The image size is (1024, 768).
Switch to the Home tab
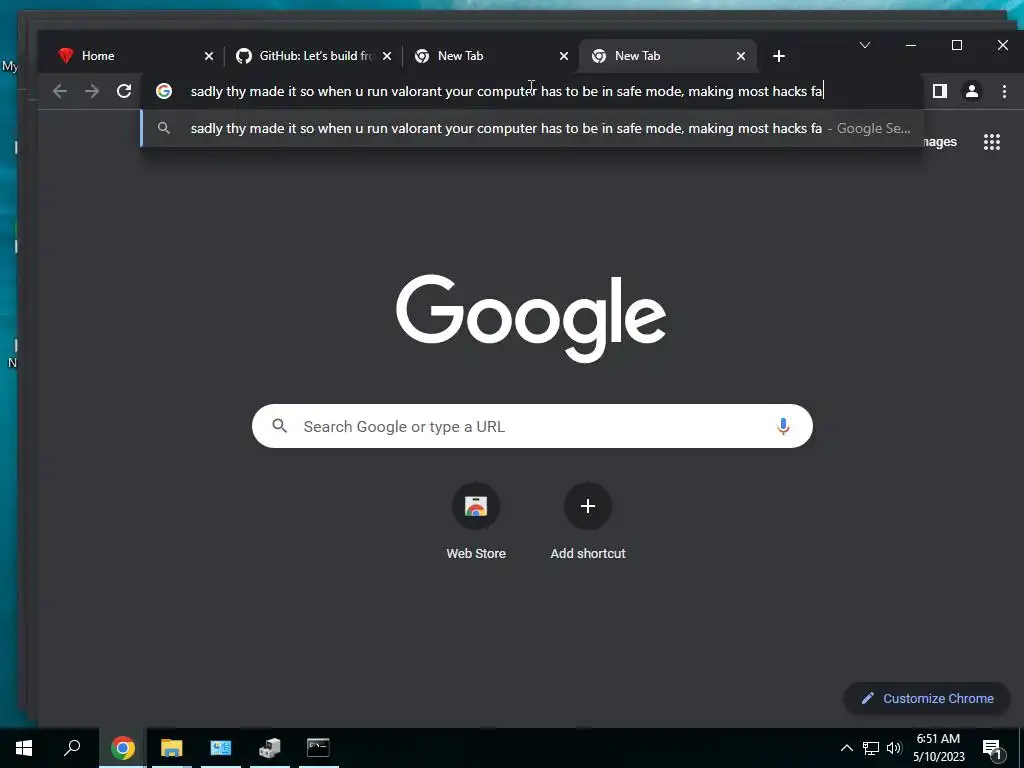[x=134, y=56]
